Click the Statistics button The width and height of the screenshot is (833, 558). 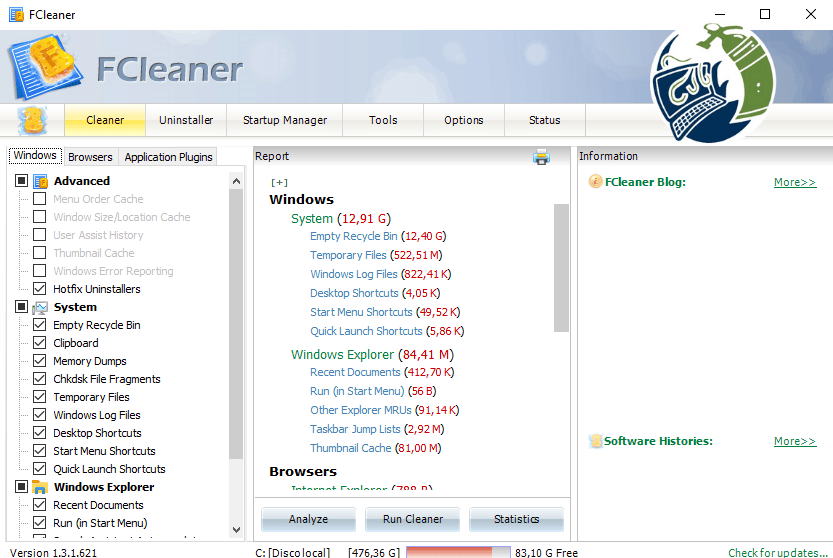[516, 519]
